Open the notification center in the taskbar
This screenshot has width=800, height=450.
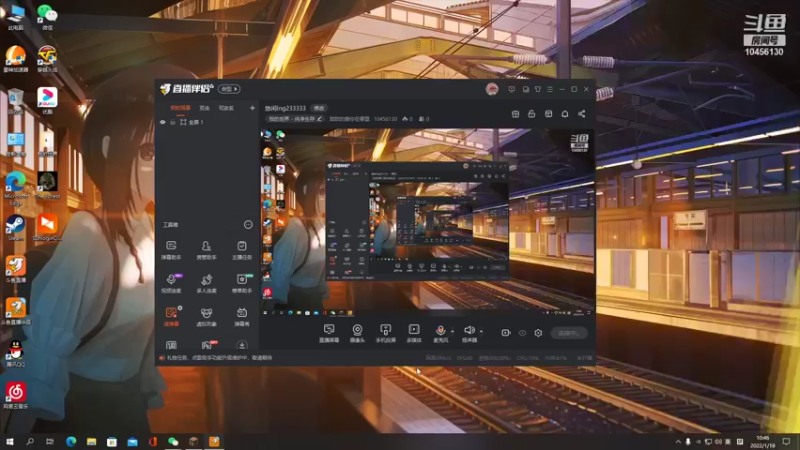pos(786,441)
